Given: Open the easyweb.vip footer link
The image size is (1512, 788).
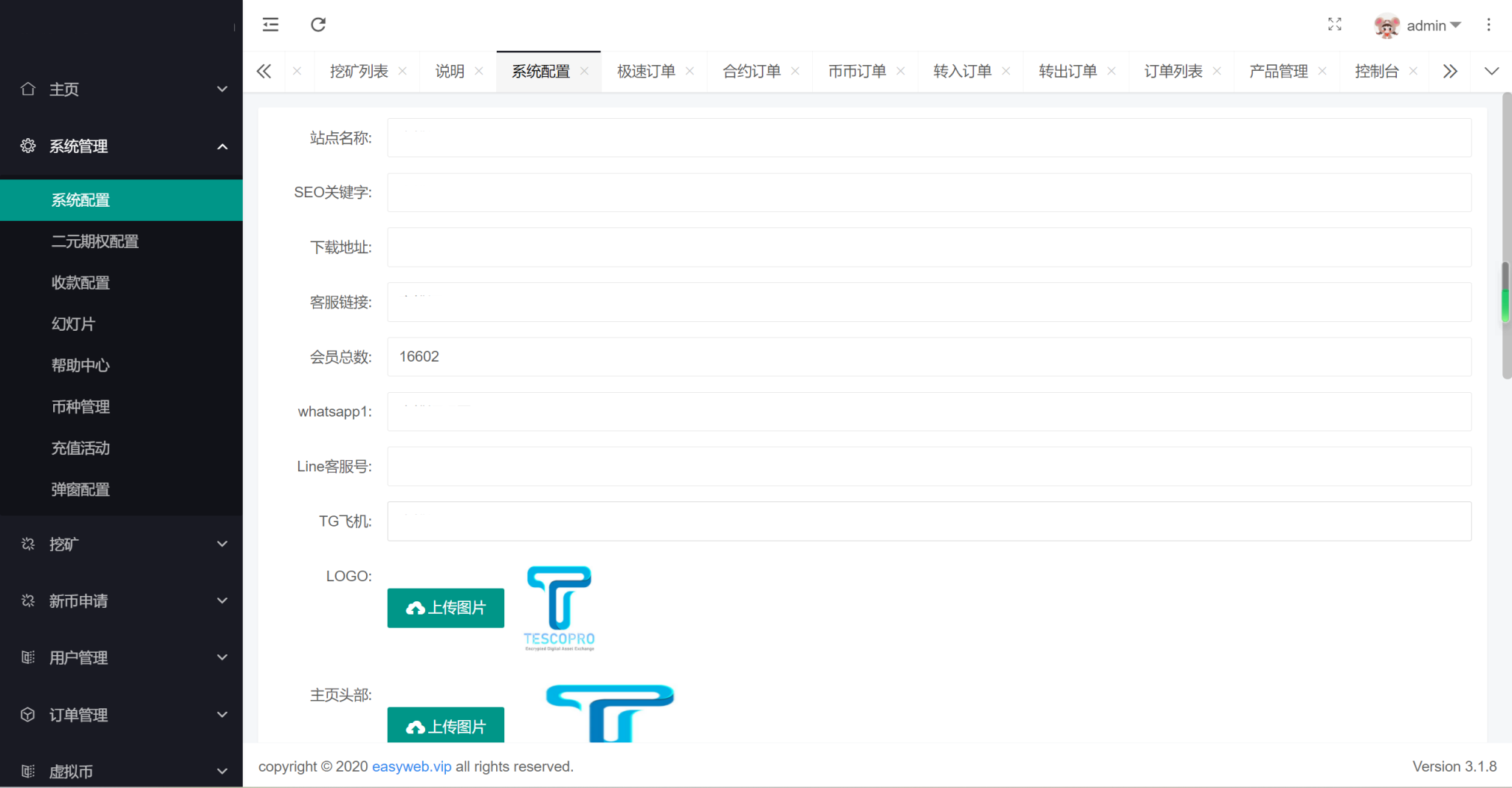Looking at the screenshot, I should tap(411, 767).
